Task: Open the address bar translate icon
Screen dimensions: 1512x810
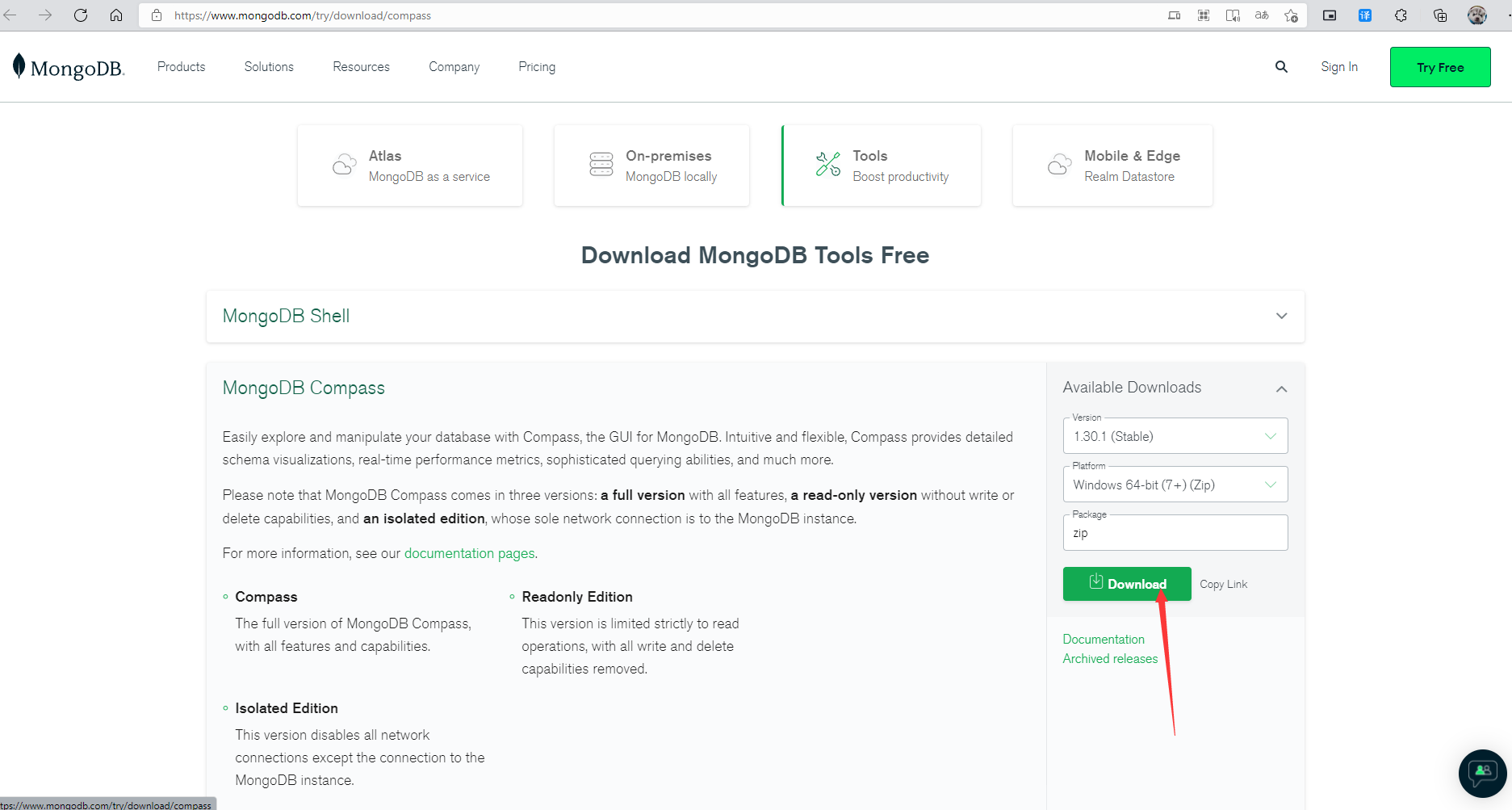Action: (1262, 15)
